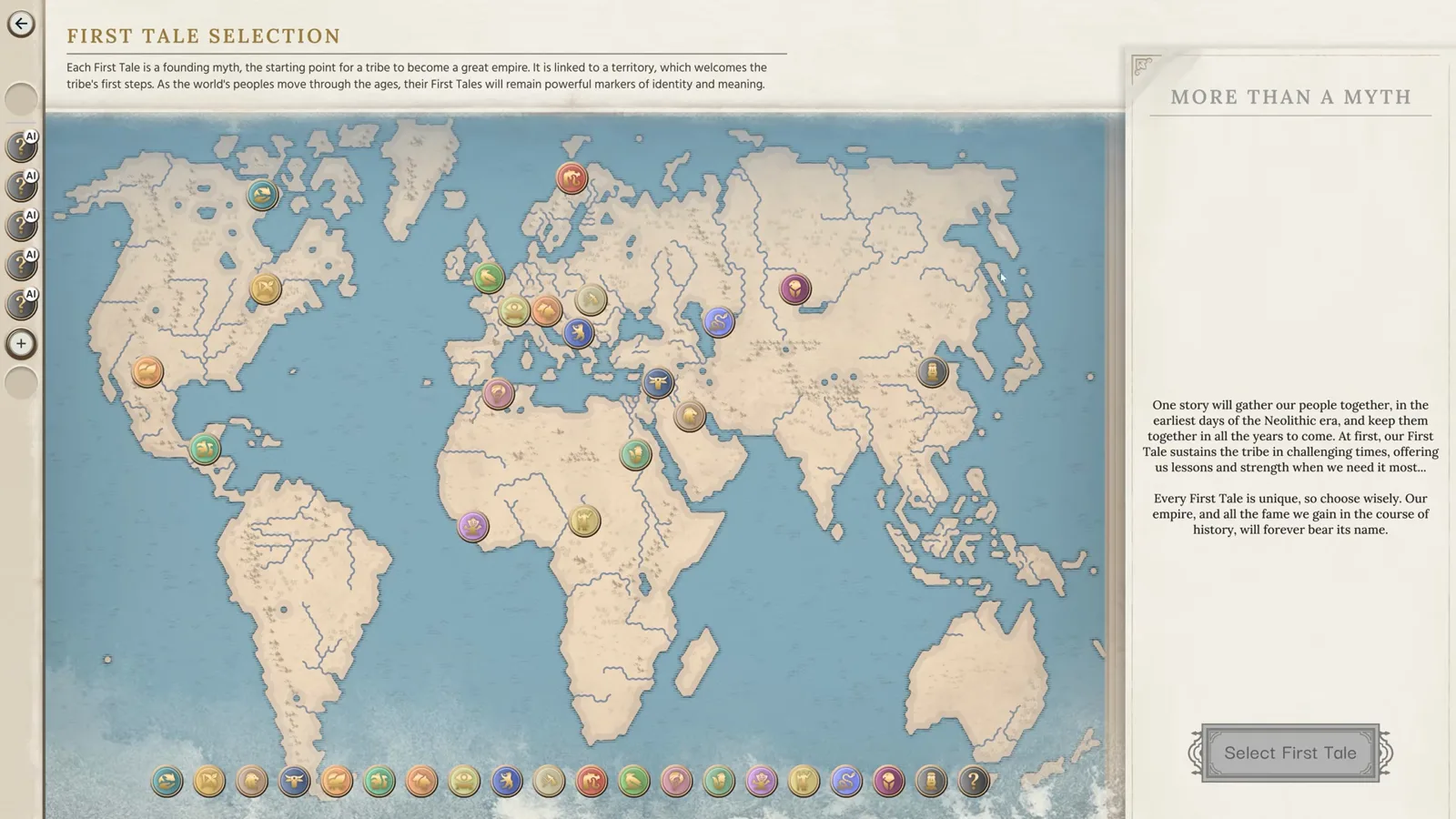Click description starting 'Each First Tale is a founding myth'

pyautogui.click(x=417, y=76)
